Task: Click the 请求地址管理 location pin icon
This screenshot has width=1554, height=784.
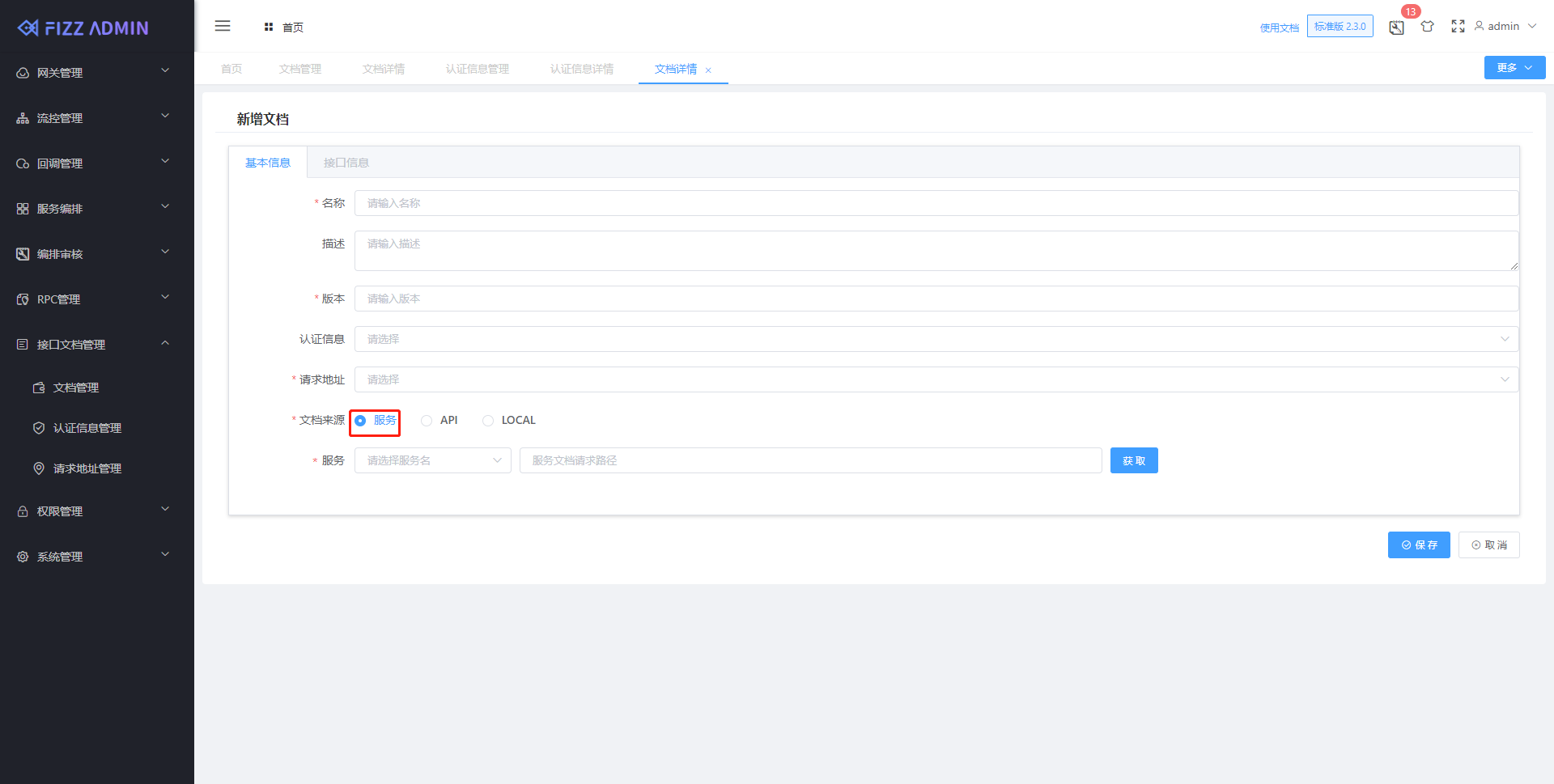Action: click(x=38, y=468)
